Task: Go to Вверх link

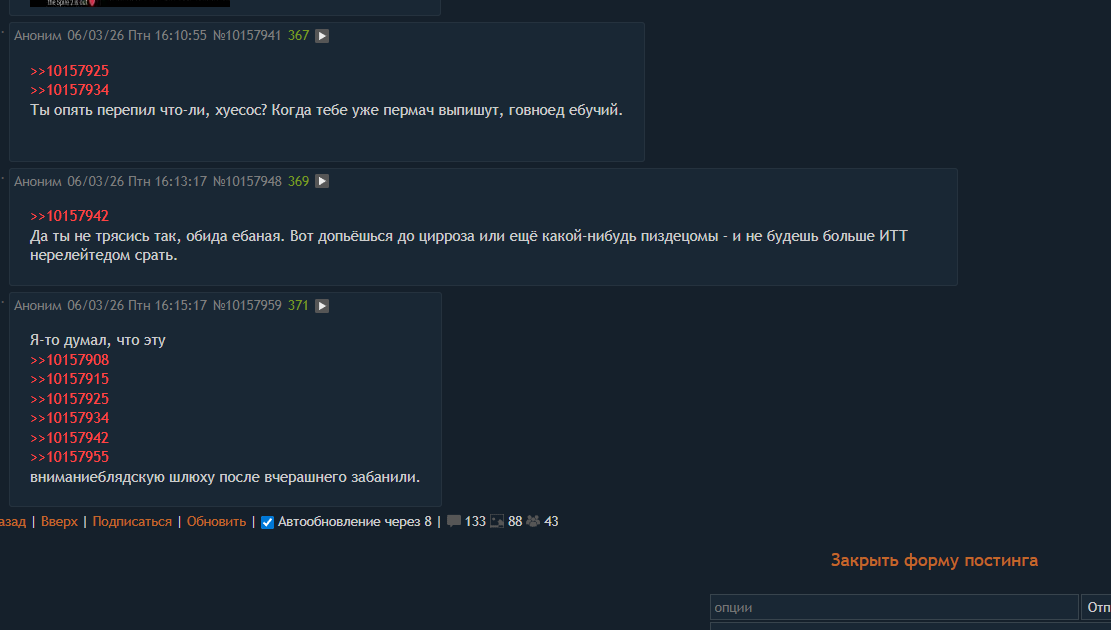Action: pos(60,522)
